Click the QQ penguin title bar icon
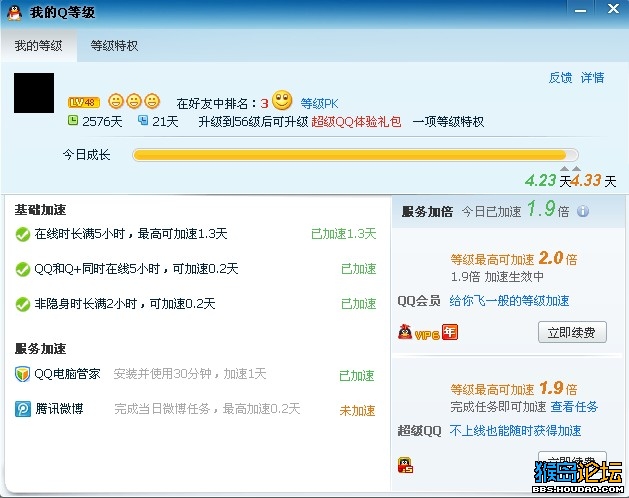This screenshot has width=629, height=498. (15, 12)
